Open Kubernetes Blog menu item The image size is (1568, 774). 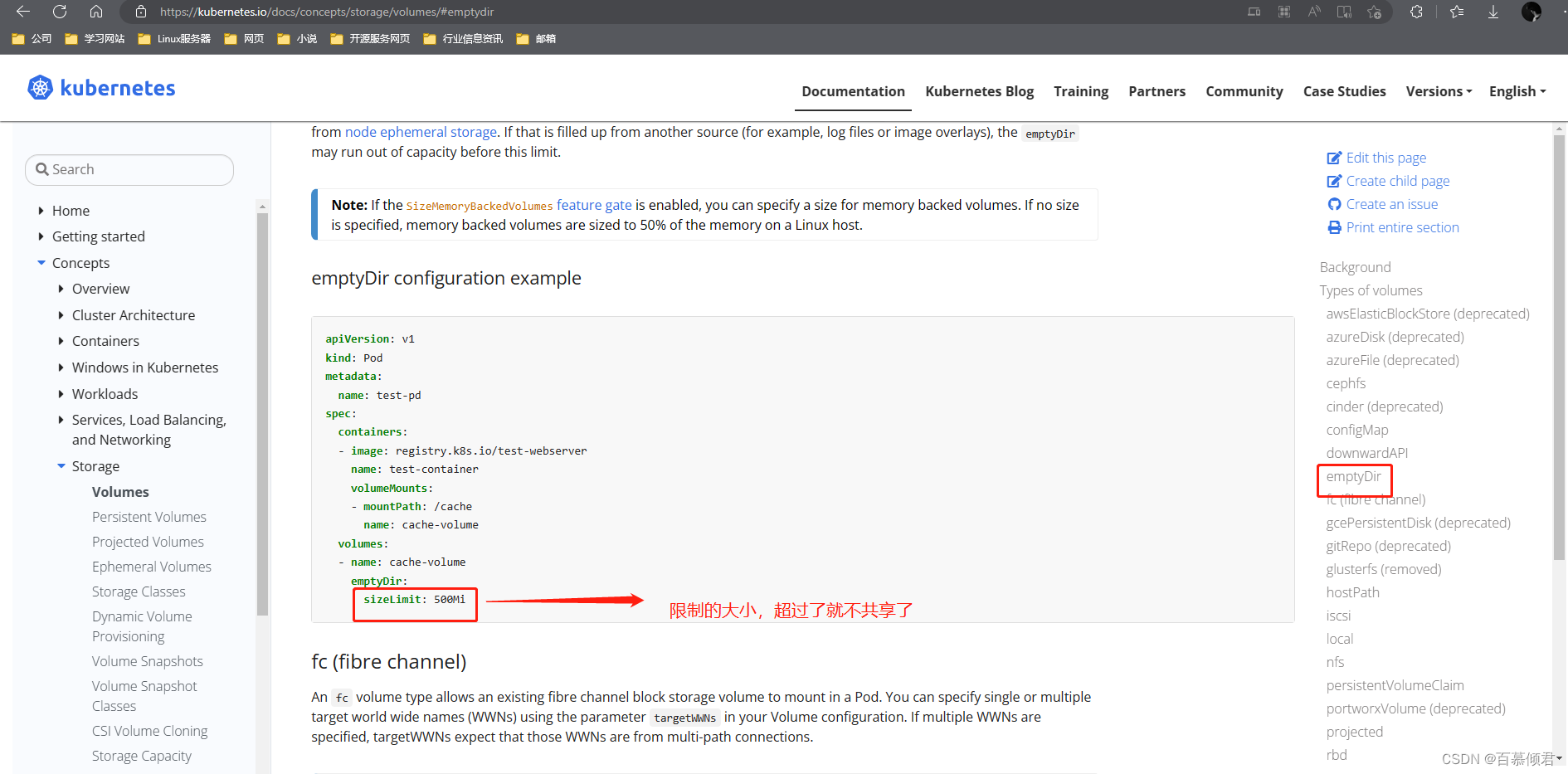click(979, 91)
